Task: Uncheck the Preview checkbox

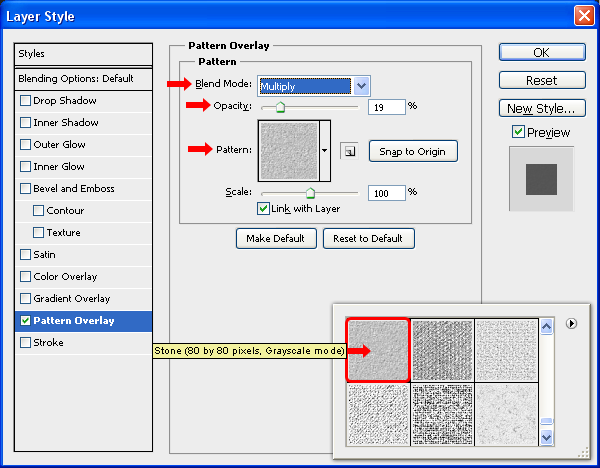Action: [518, 132]
